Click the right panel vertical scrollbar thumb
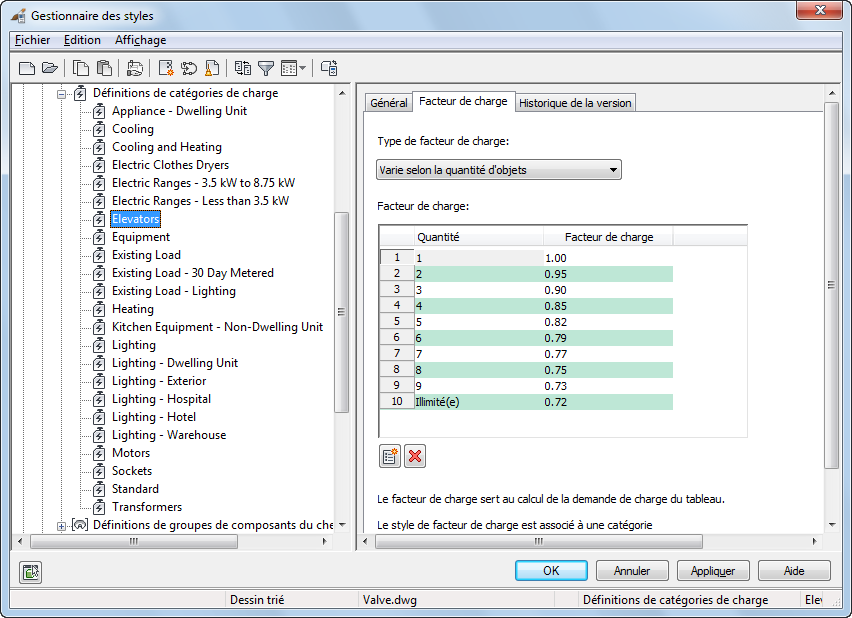Screen dimensions: 852x618 coord(831,285)
